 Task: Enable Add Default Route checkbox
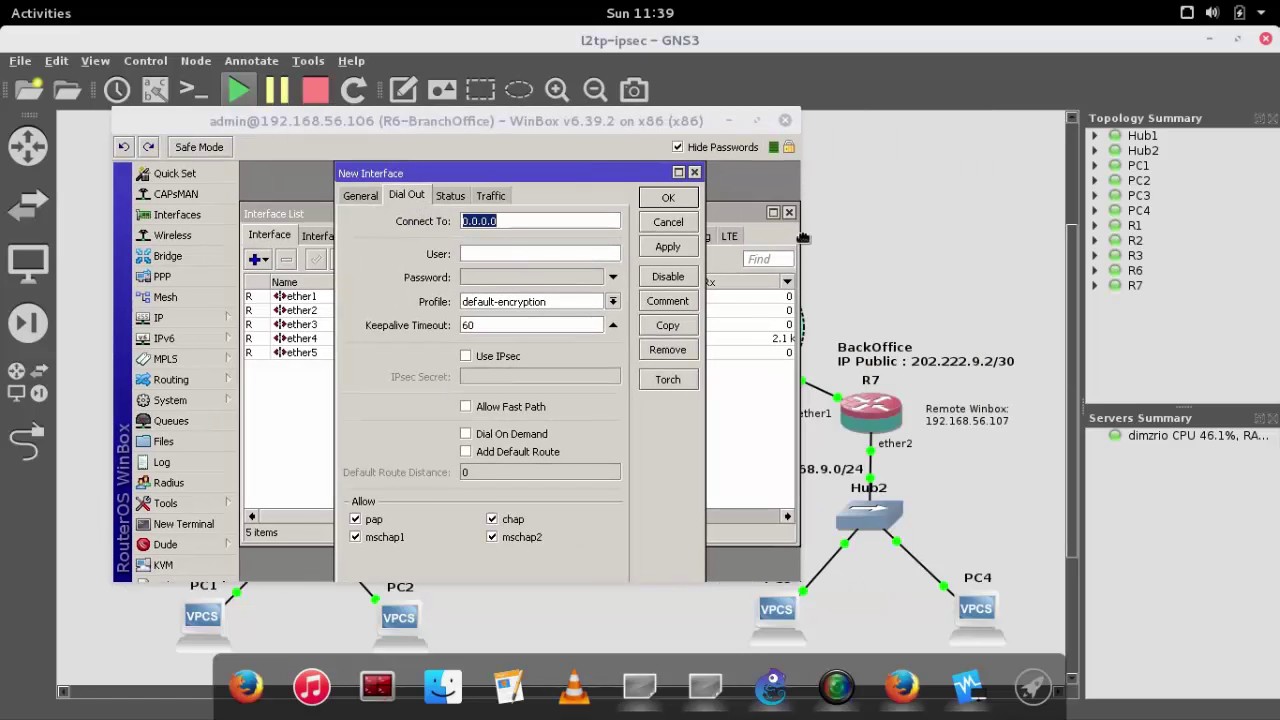coord(466,452)
